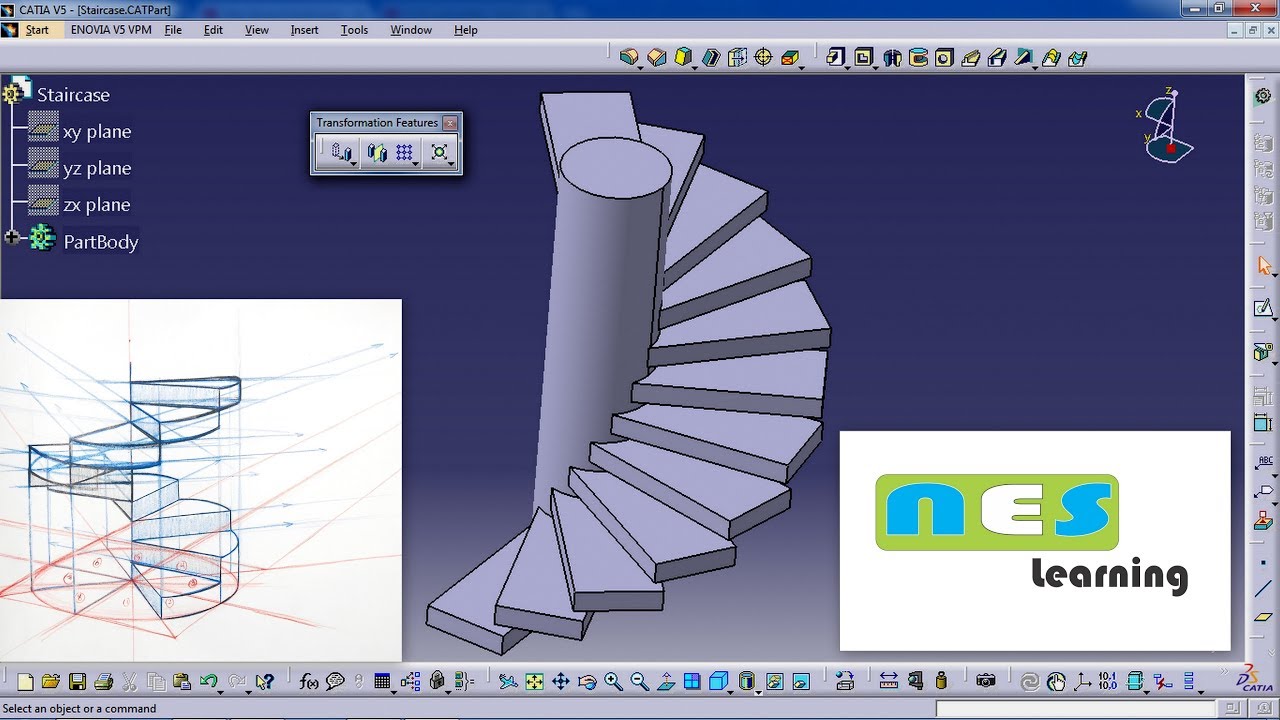Select the Draft Angle tool
Image resolution: width=1280 pixels, height=720 pixels.
click(x=683, y=58)
